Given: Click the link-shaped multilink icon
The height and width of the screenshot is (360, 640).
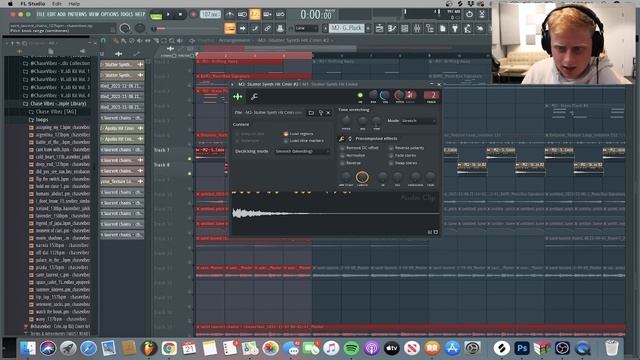Looking at the screenshot, I should (267, 28).
